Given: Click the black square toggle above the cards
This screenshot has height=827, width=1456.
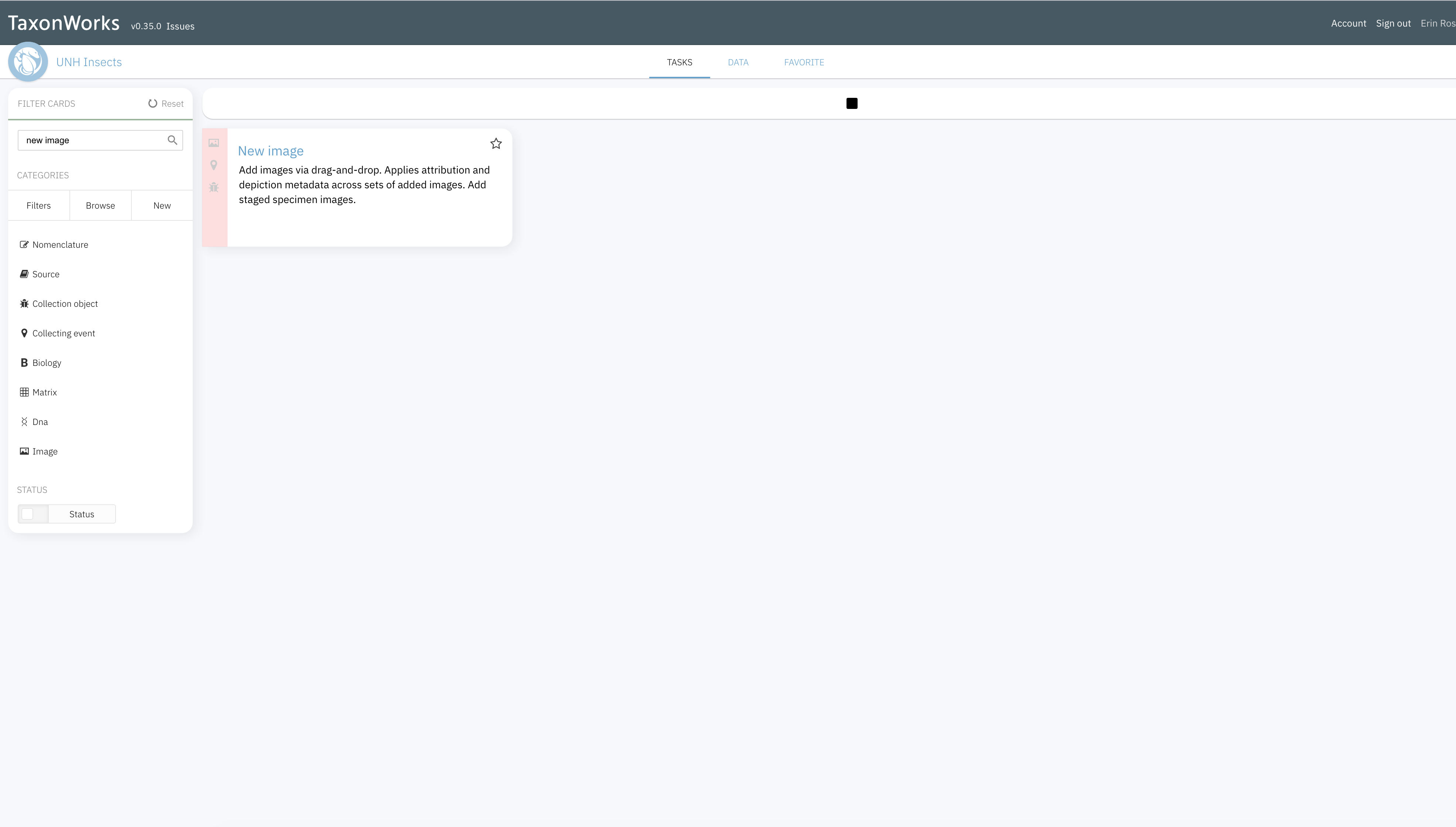Looking at the screenshot, I should [x=851, y=103].
